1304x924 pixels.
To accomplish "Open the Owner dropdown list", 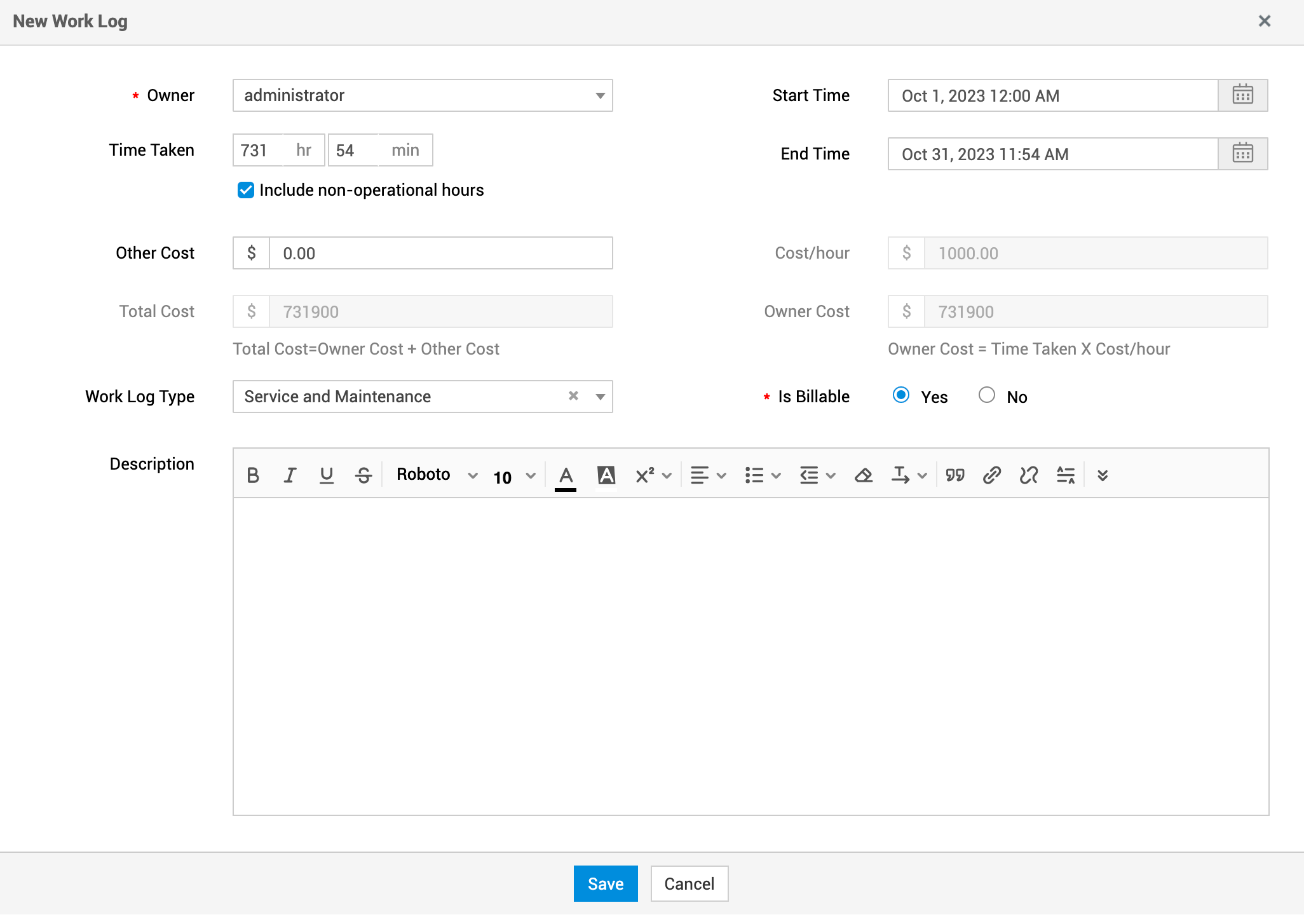I will (x=600, y=96).
